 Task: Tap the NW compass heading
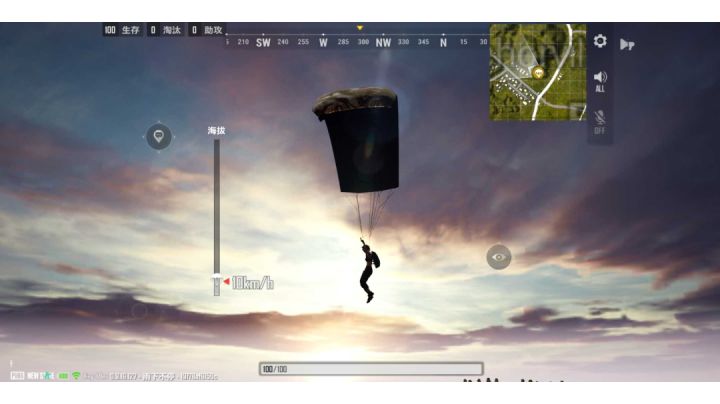[x=383, y=43]
